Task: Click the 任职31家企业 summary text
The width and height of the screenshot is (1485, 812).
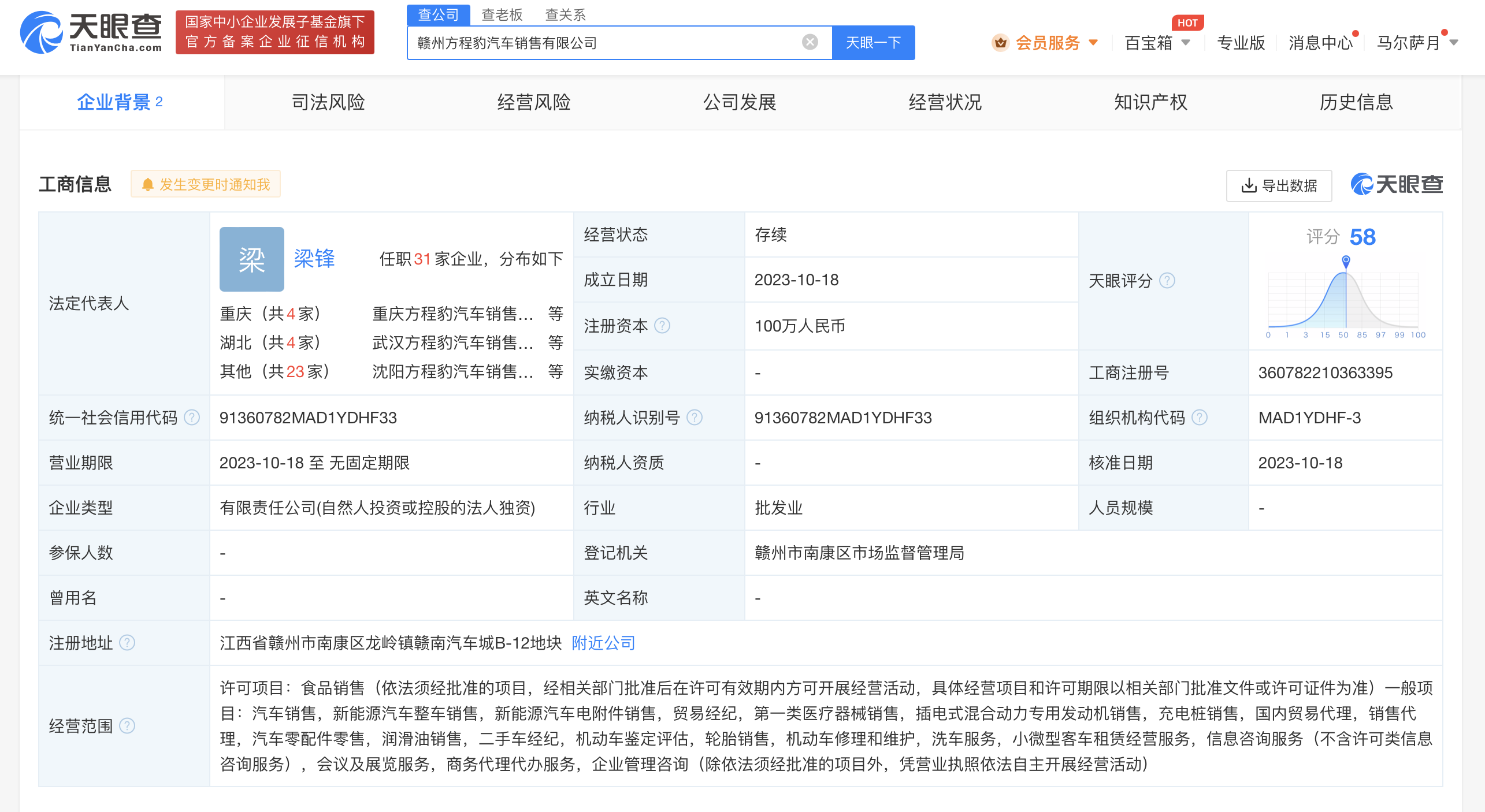Action: 472,259
